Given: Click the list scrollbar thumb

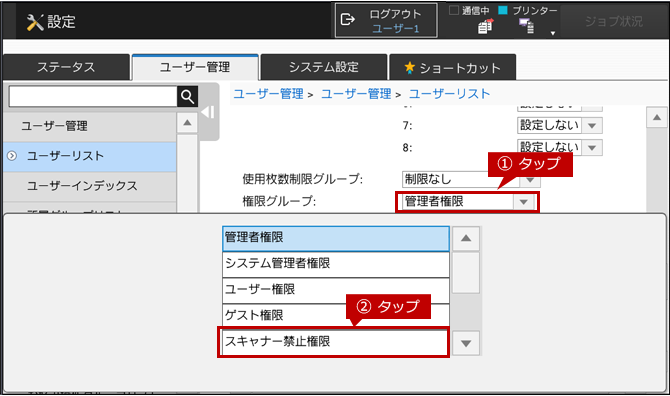Looking at the screenshot, I should (x=466, y=273).
